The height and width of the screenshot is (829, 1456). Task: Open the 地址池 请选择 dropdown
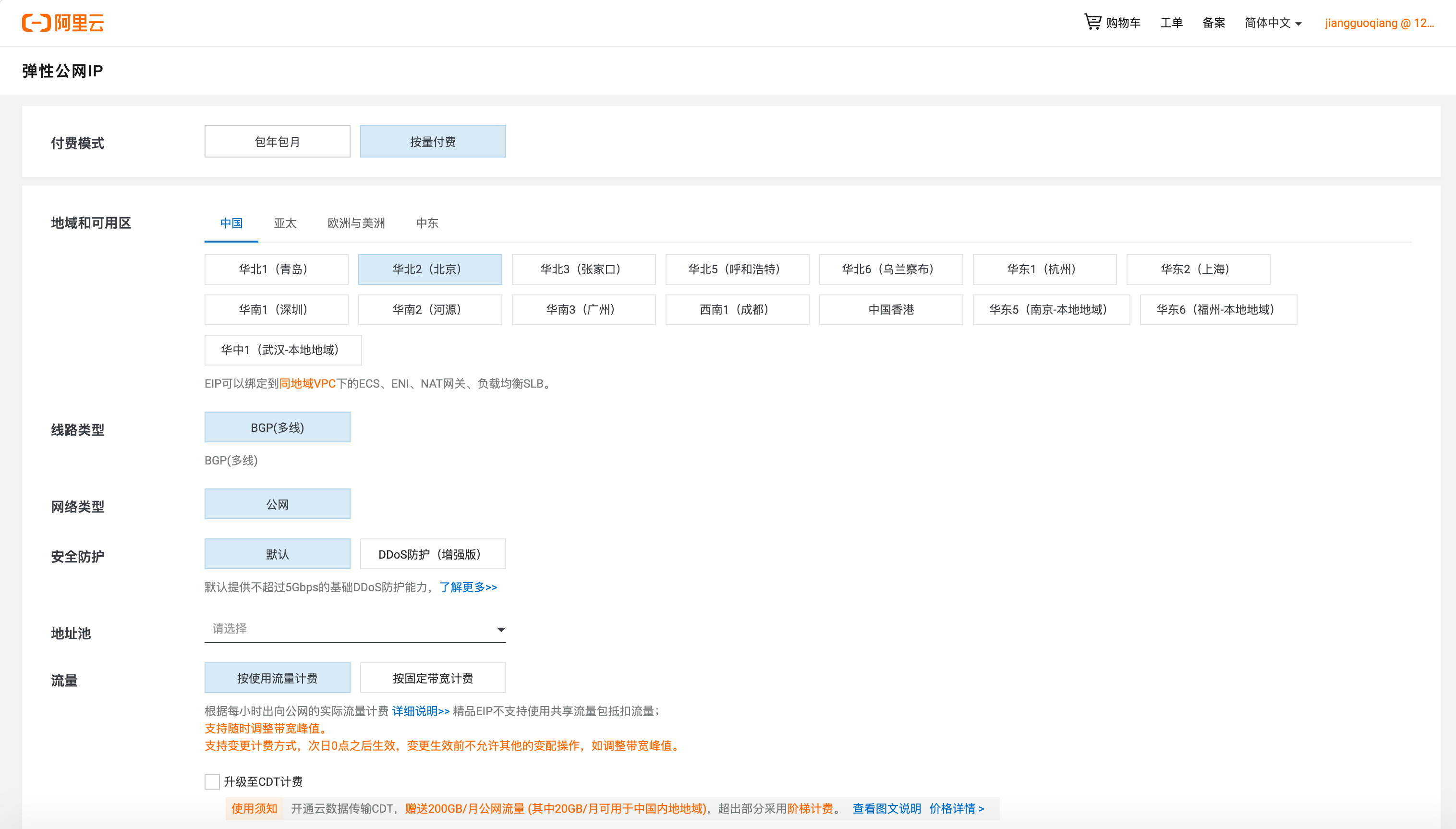[355, 629]
